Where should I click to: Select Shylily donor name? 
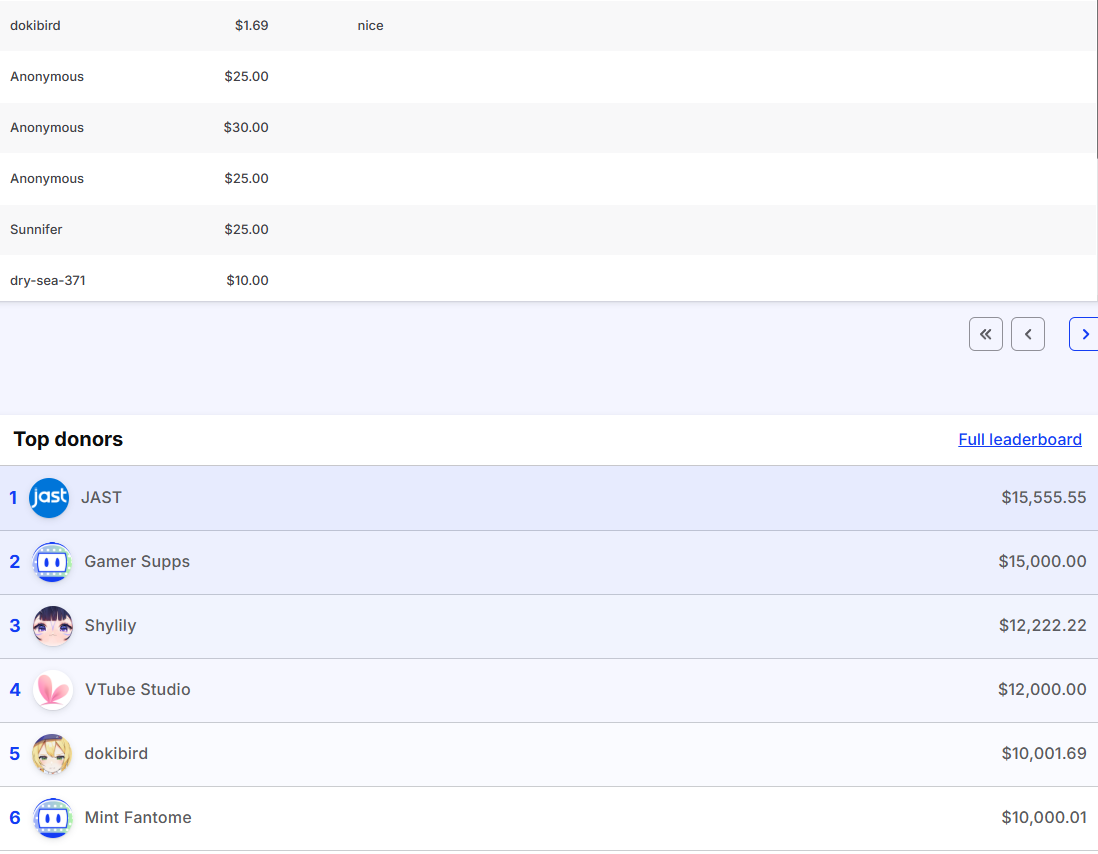(x=111, y=626)
